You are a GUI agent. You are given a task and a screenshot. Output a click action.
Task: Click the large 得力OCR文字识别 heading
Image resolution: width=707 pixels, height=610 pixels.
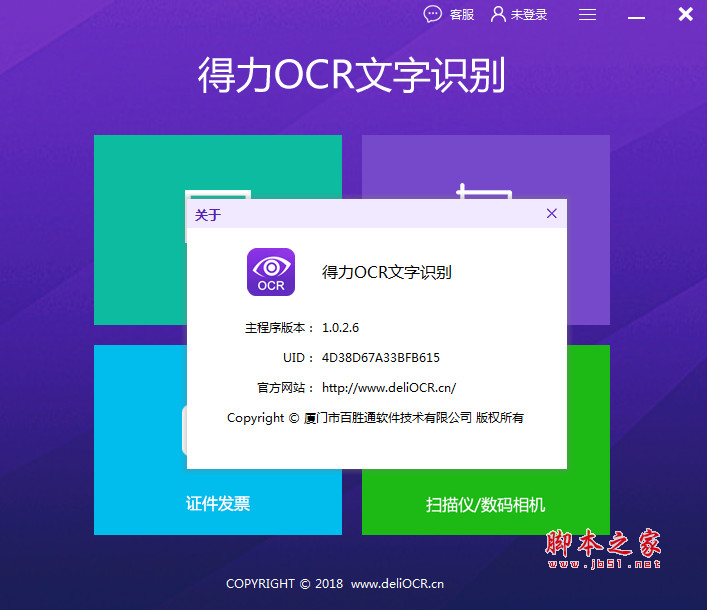351,75
